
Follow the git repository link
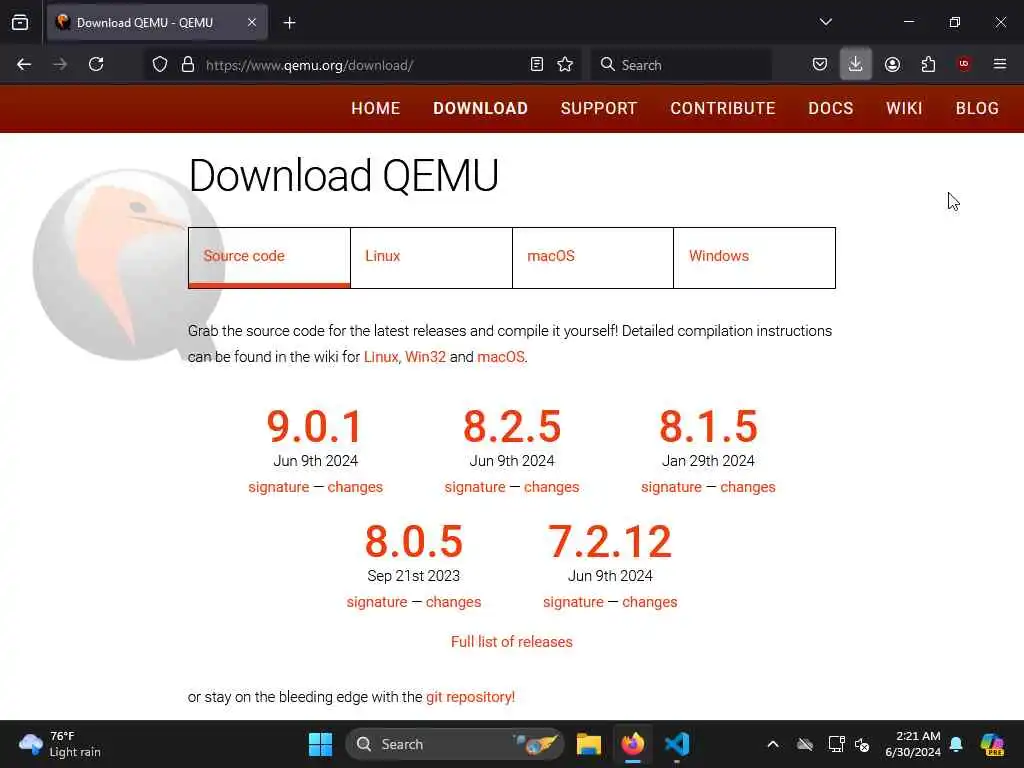(470, 697)
